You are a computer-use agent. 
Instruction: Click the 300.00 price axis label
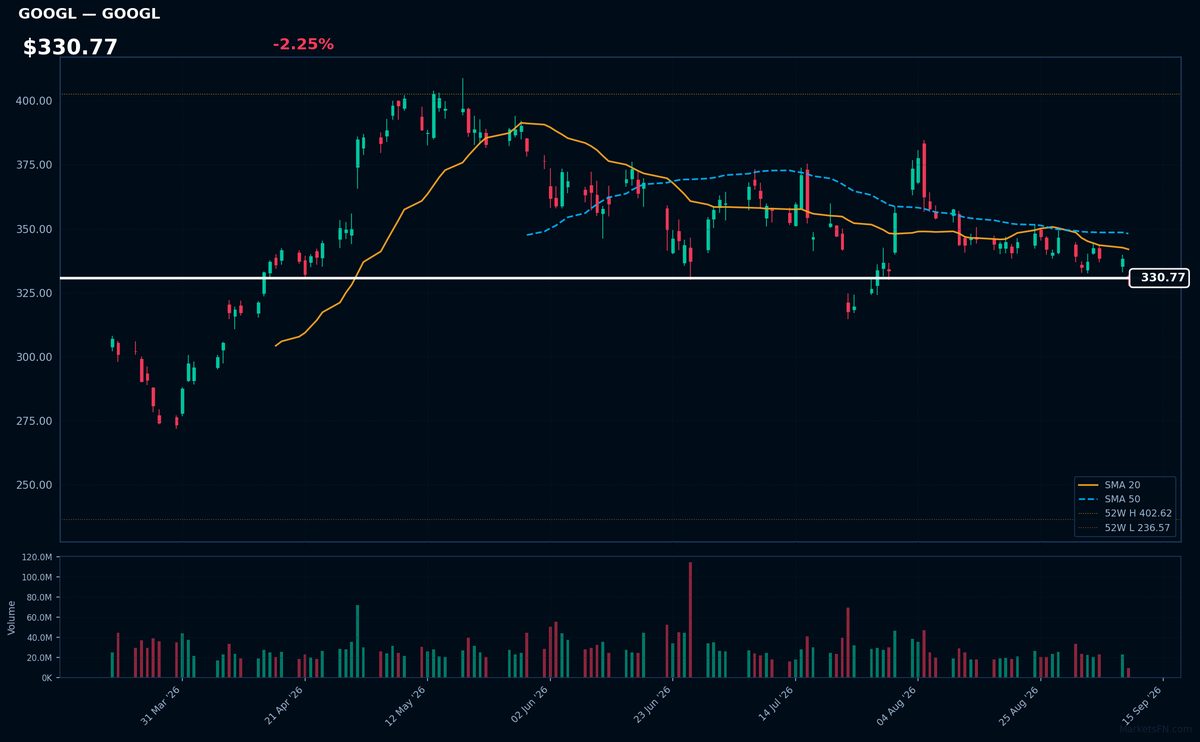click(x=34, y=357)
